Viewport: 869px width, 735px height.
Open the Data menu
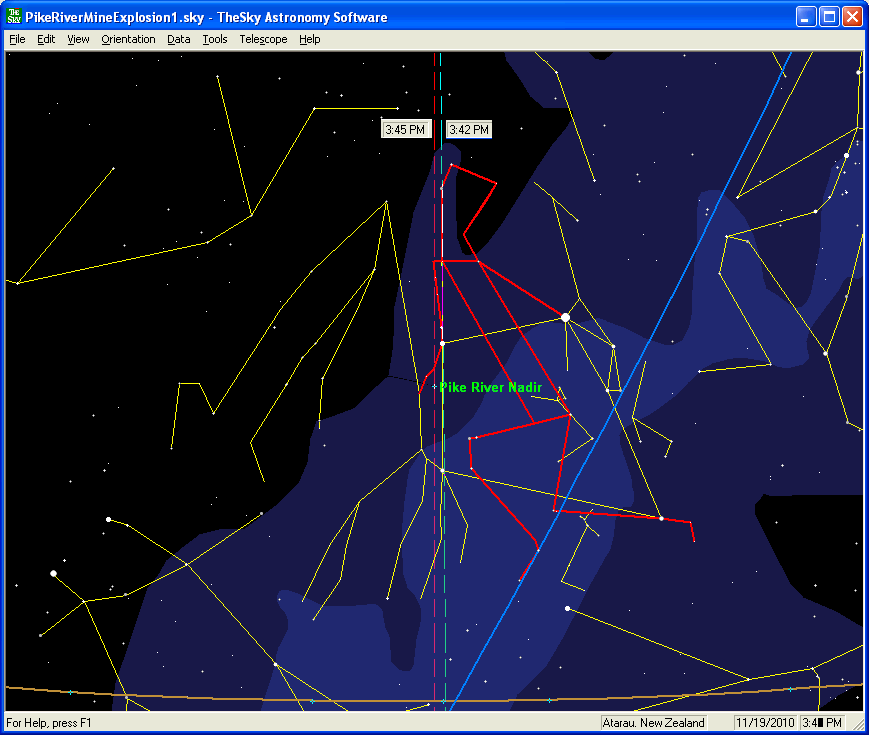pyautogui.click(x=179, y=39)
